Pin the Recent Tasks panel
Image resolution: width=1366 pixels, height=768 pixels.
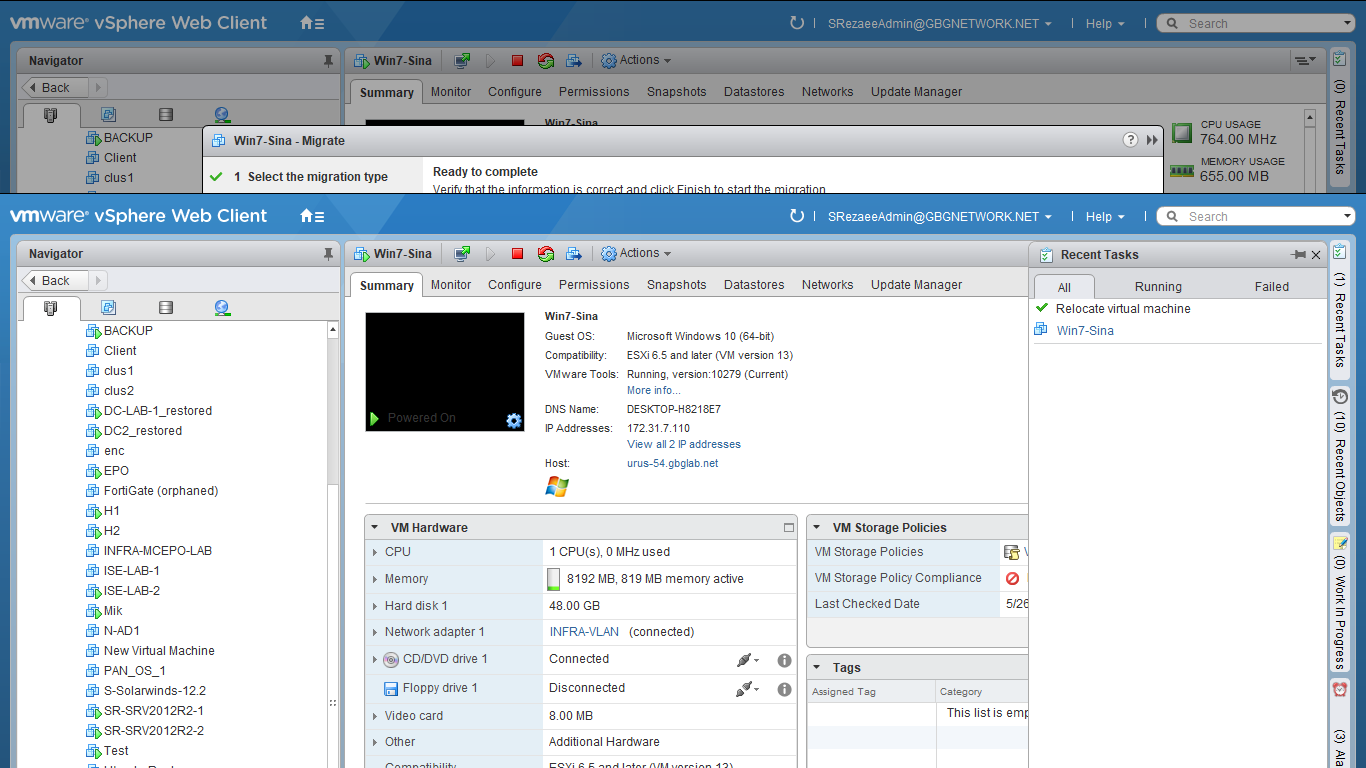click(x=1298, y=255)
